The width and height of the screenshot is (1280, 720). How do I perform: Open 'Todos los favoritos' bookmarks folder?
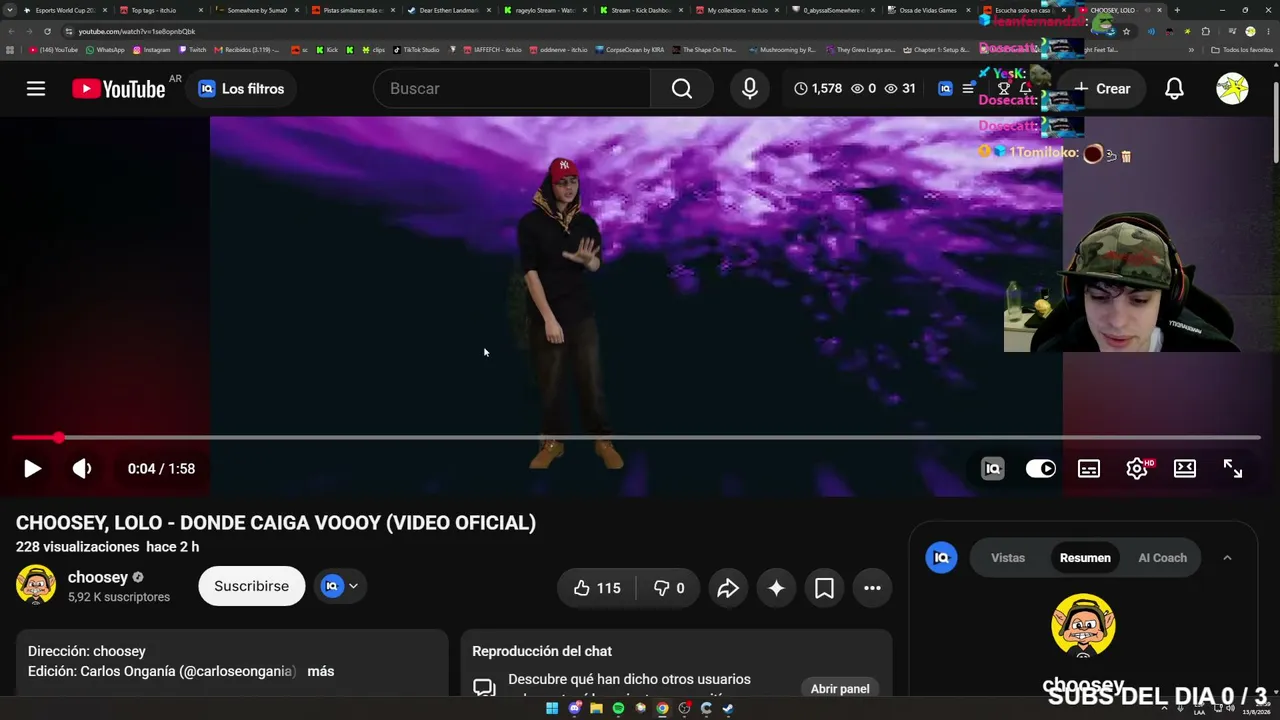click(x=1242, y=49)
